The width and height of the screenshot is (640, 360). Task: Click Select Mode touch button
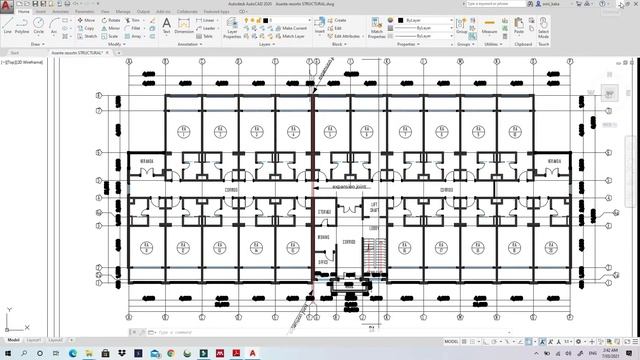[543, 28]
